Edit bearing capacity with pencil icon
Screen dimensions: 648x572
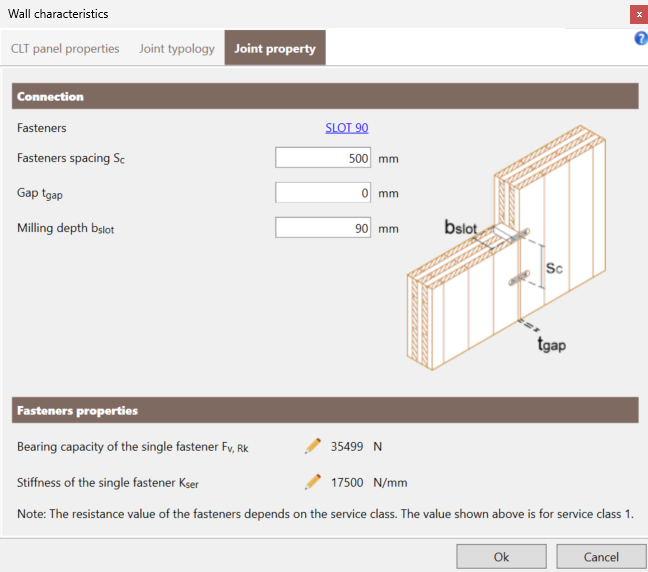pyautogui.click(x=312, y=446)
